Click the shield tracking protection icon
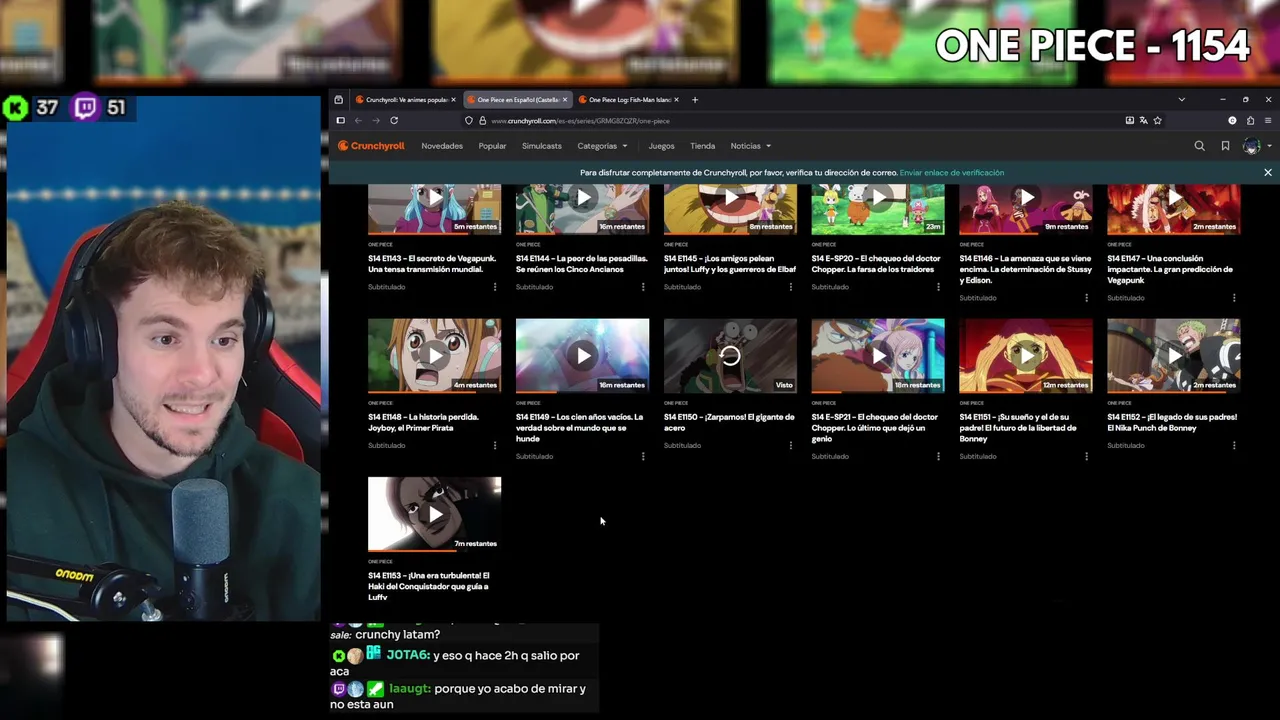The image size is (1280, 720). pos(468,121)
